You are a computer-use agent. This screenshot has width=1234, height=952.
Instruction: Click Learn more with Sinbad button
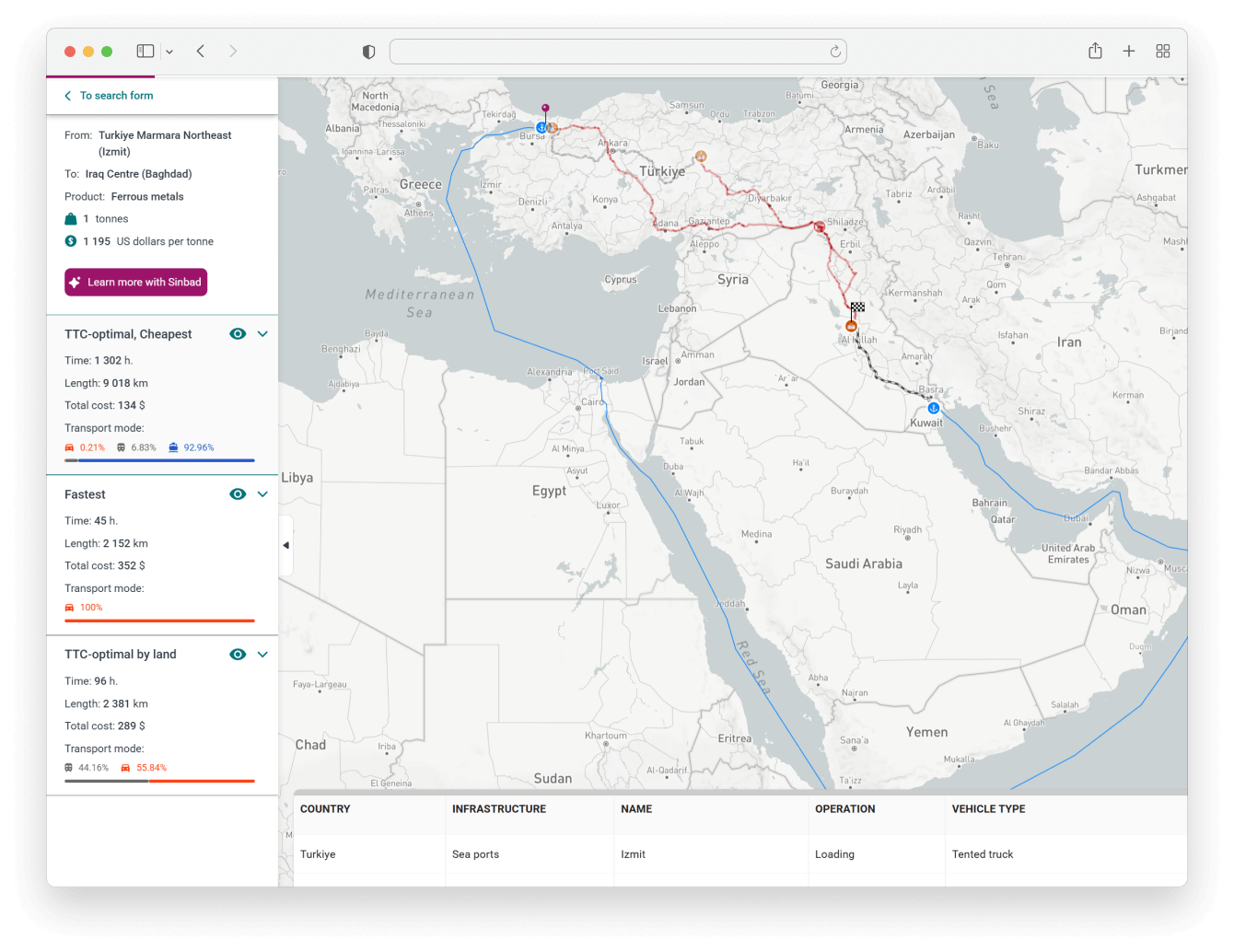(x=136, y=283)
